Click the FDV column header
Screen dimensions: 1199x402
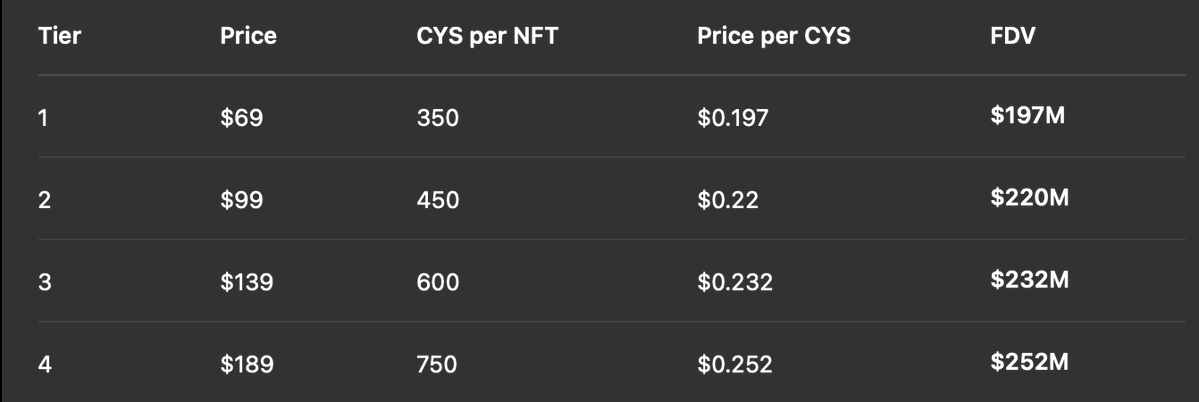(1012, 36)
